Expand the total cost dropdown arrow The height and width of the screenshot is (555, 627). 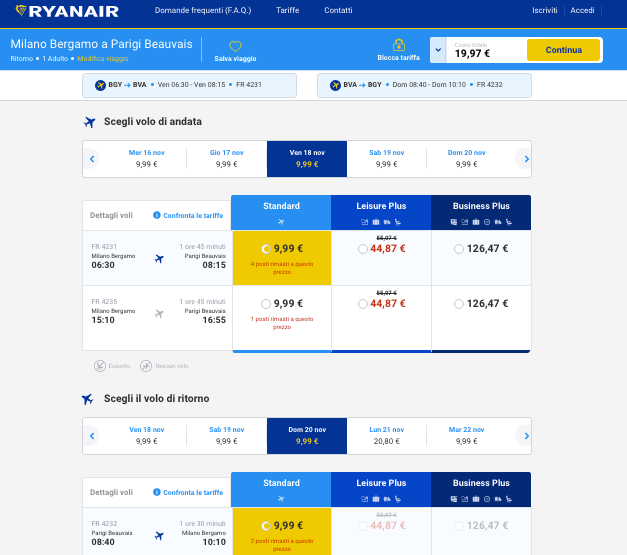tap(438, 50)
